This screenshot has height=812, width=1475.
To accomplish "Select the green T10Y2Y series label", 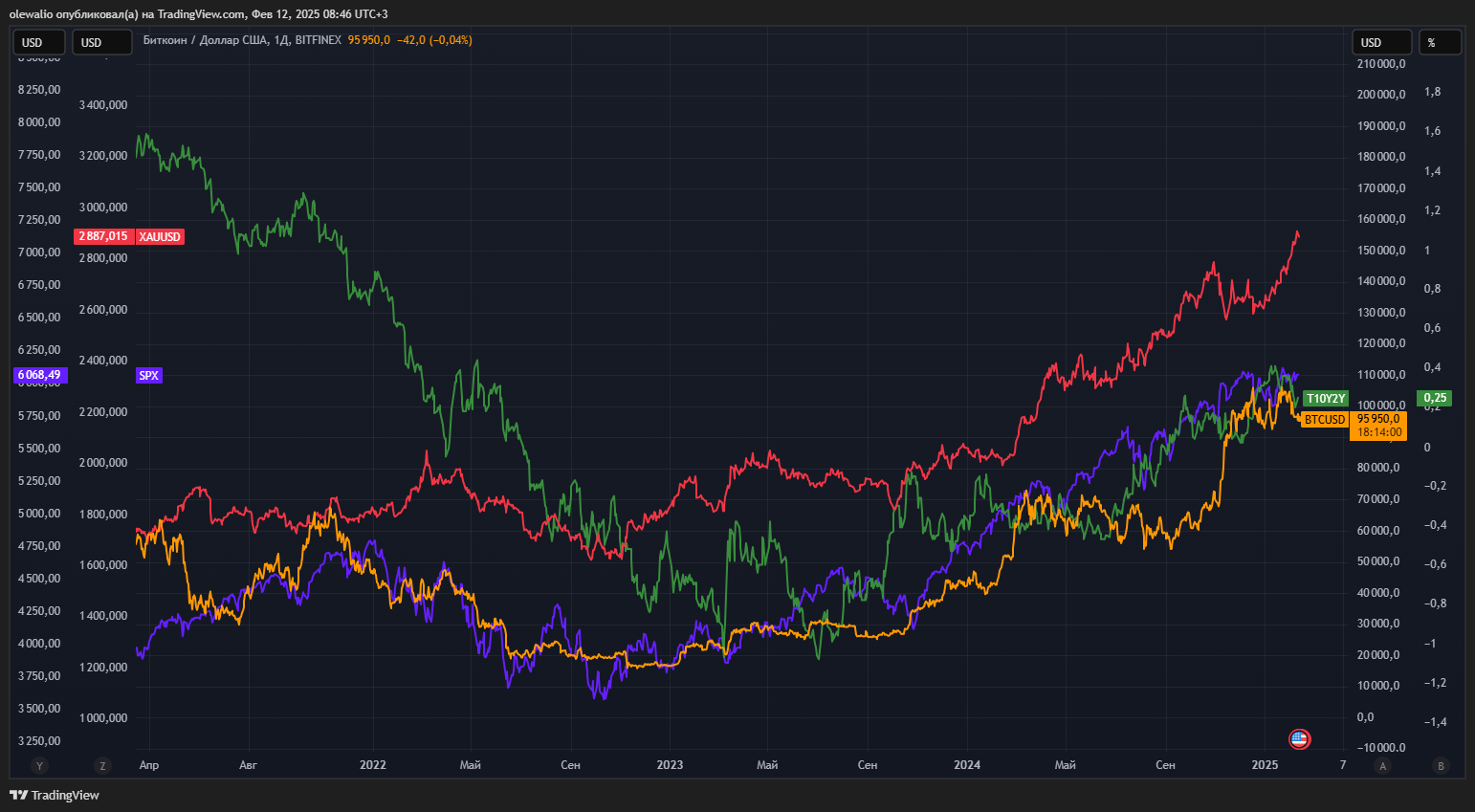I will (x=1326, y=398).
